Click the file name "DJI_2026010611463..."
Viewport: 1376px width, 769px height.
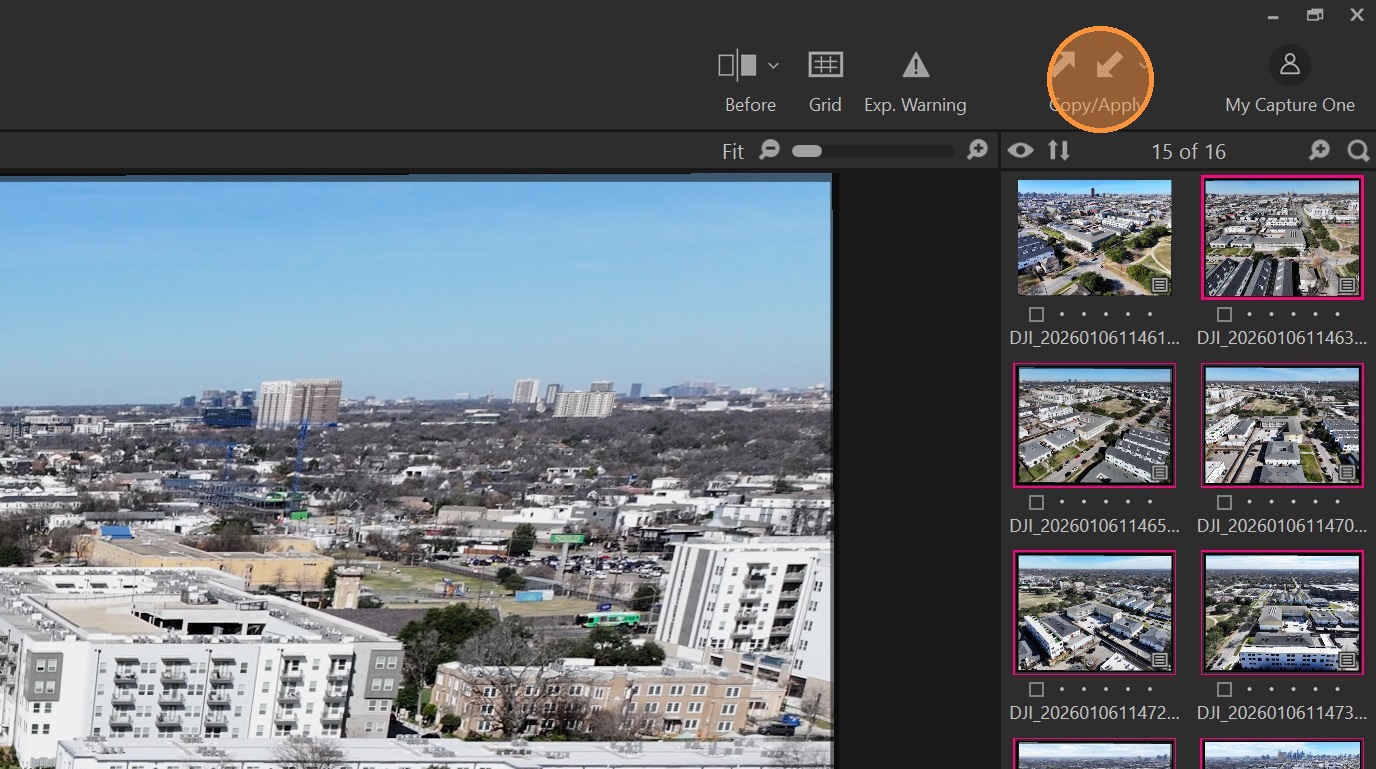tap(1282, 338)
